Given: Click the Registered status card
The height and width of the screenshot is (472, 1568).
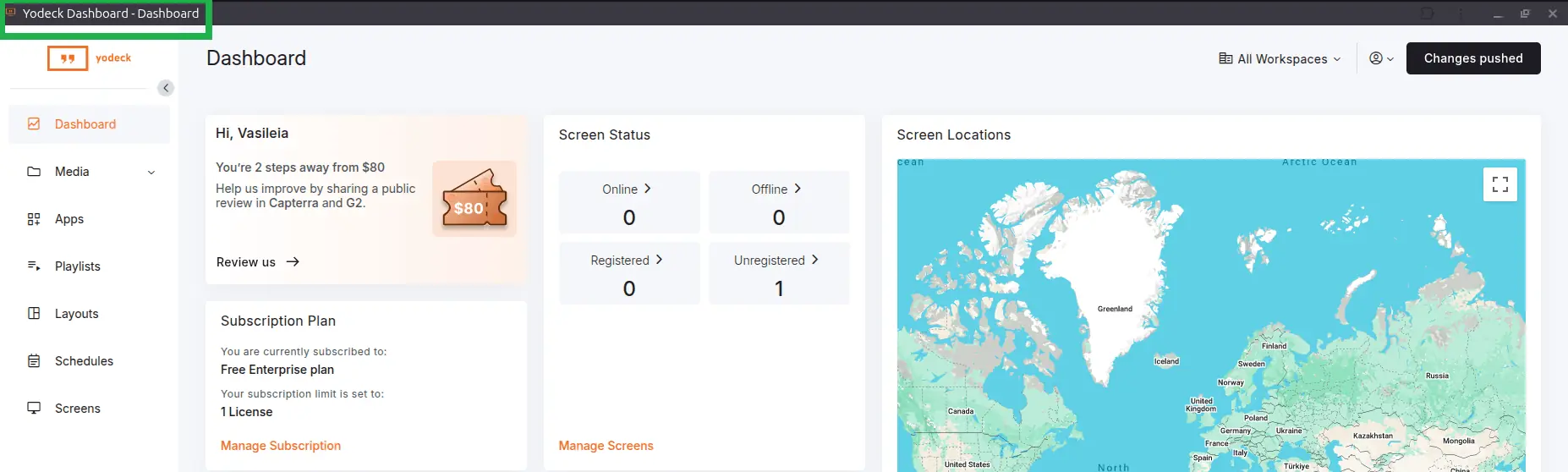Looking at the screenshot, I should click(629, 273).
